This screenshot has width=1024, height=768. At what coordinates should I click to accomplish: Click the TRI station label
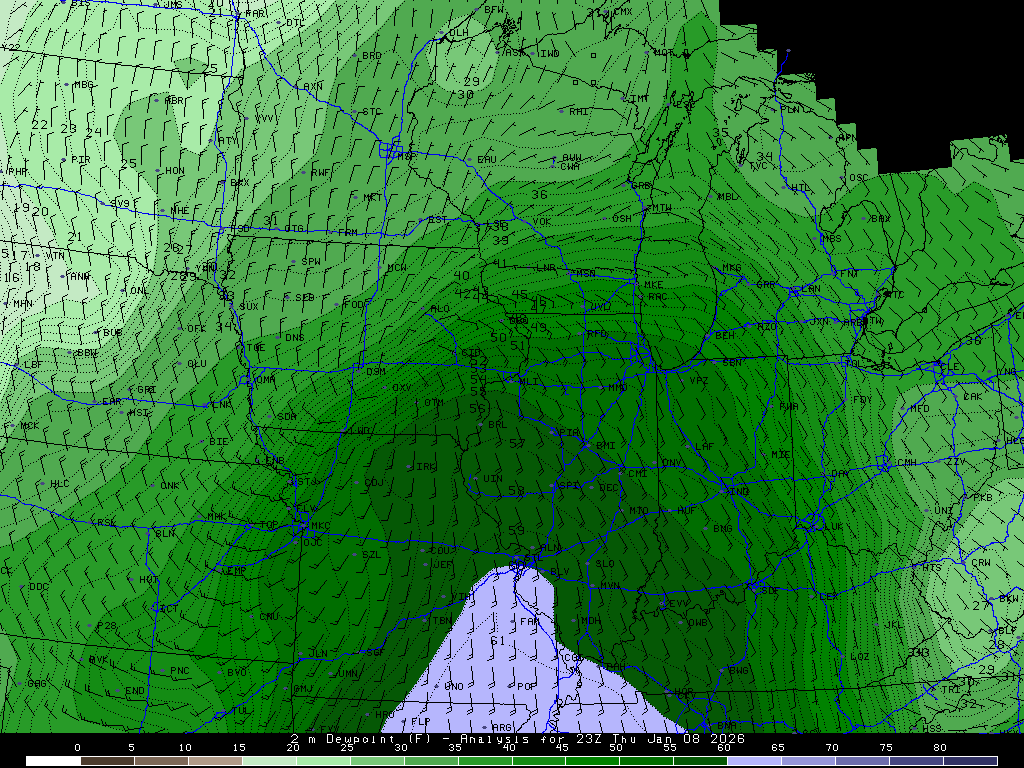[x=950, y=690]
